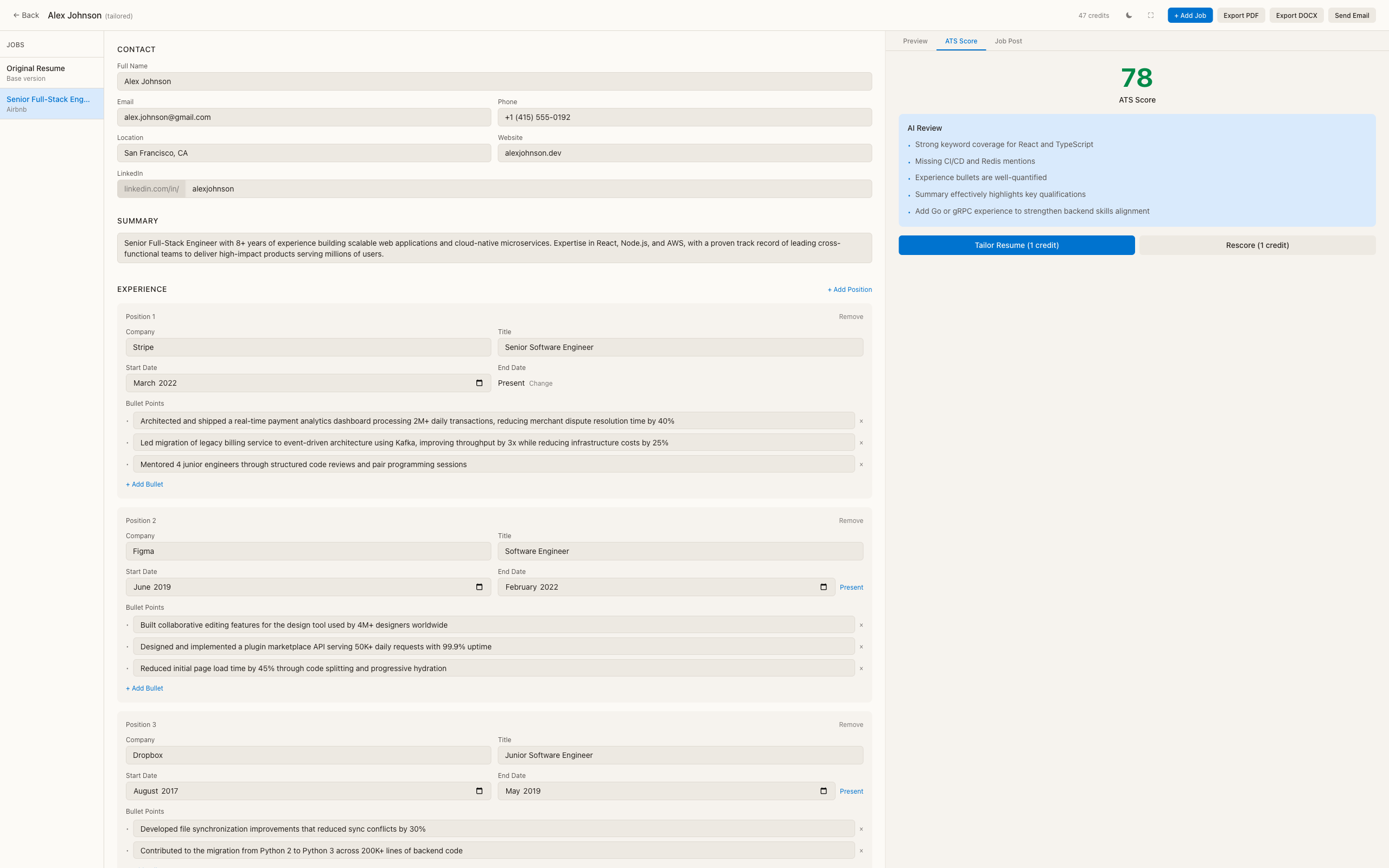Delete the plugin marketplace API bullet
Viewport: 1389px width, 868px height.
point(861,647)
